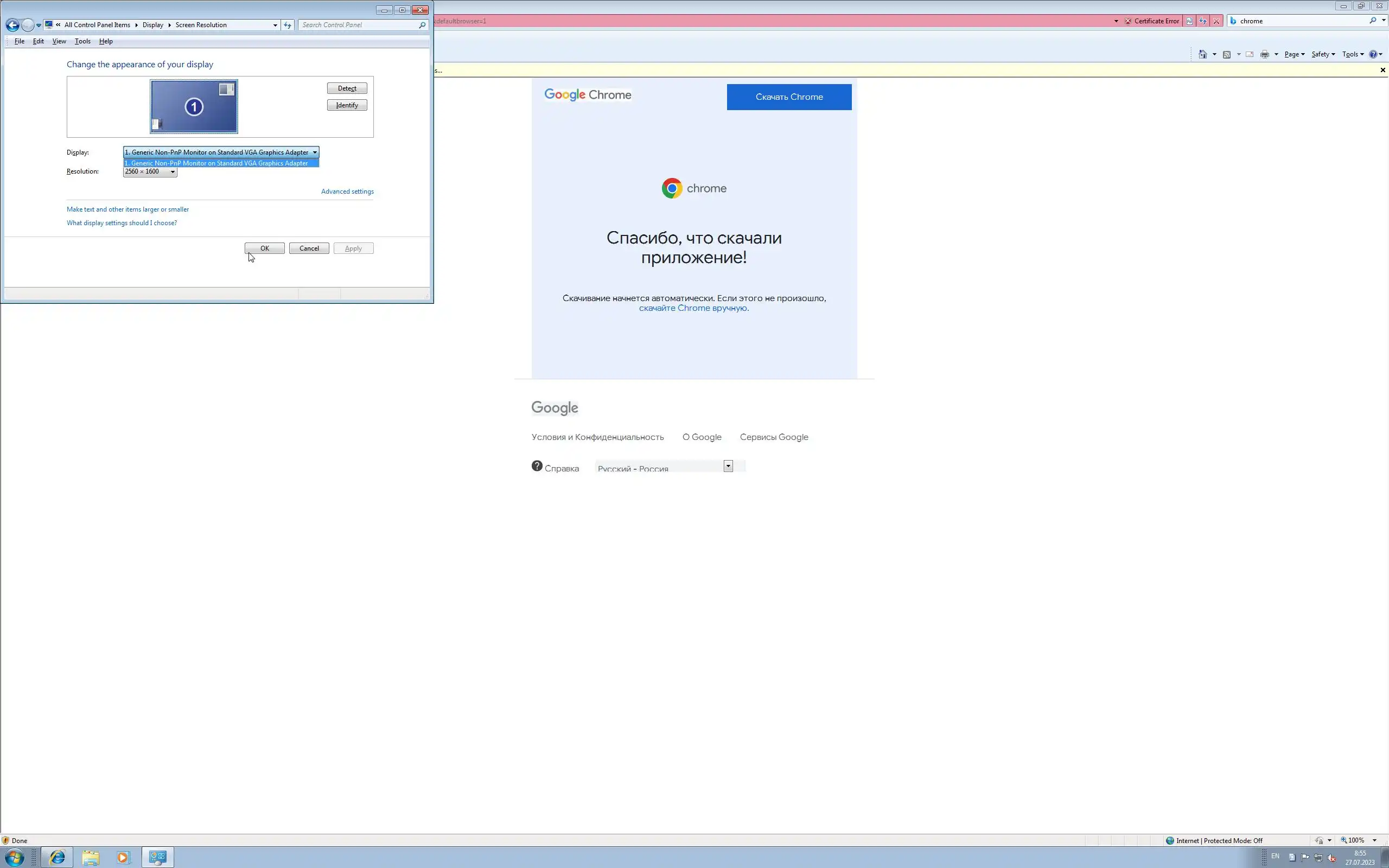Screen dimensions: 1389x868
Task: Open the Advanced settings link
Action: [347, 192]
